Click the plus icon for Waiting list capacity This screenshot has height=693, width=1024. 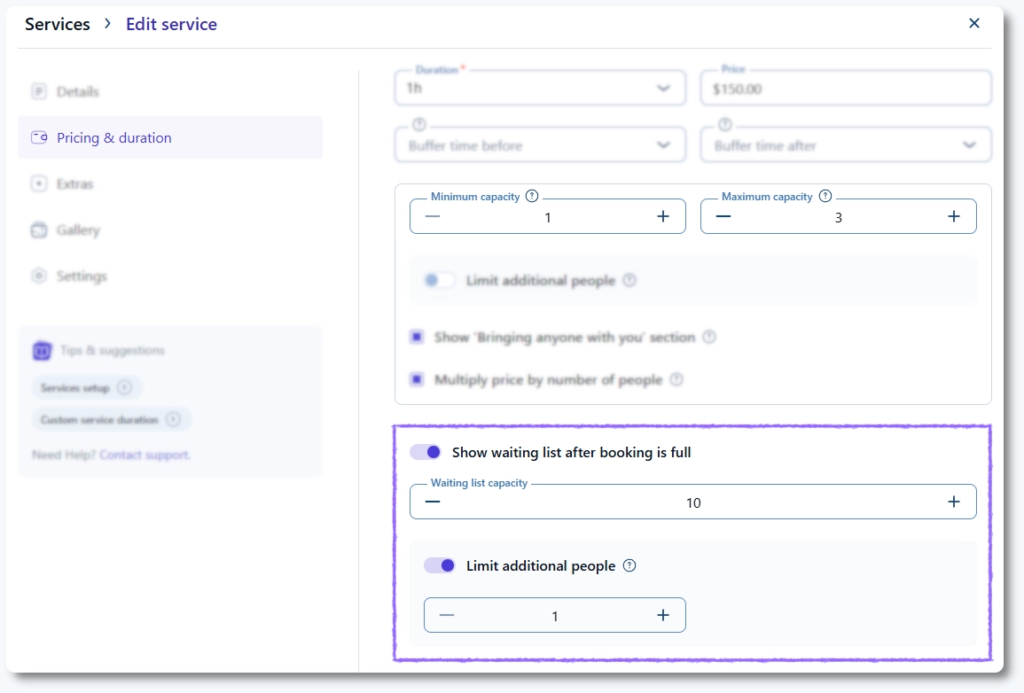pos(953,502)
